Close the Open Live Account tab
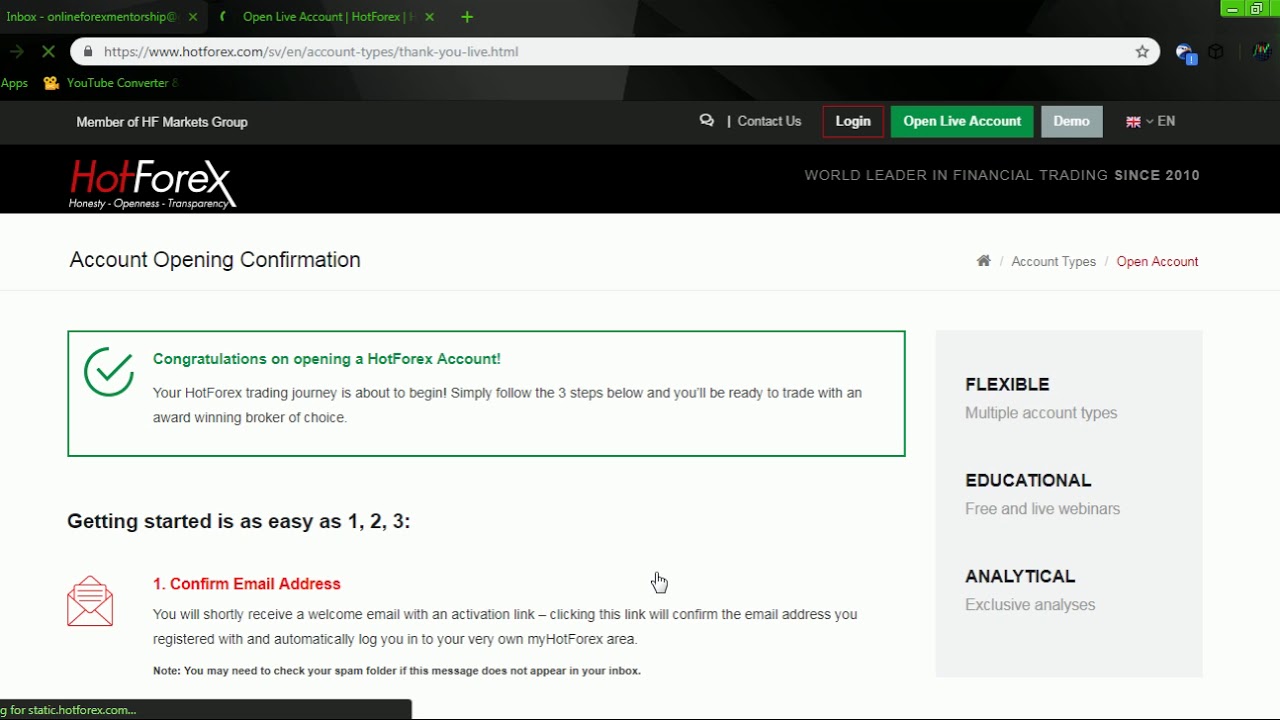Image resolution: width=1280 pixels, height=720 pixels. pyautogui.click(x=428, y=17)
